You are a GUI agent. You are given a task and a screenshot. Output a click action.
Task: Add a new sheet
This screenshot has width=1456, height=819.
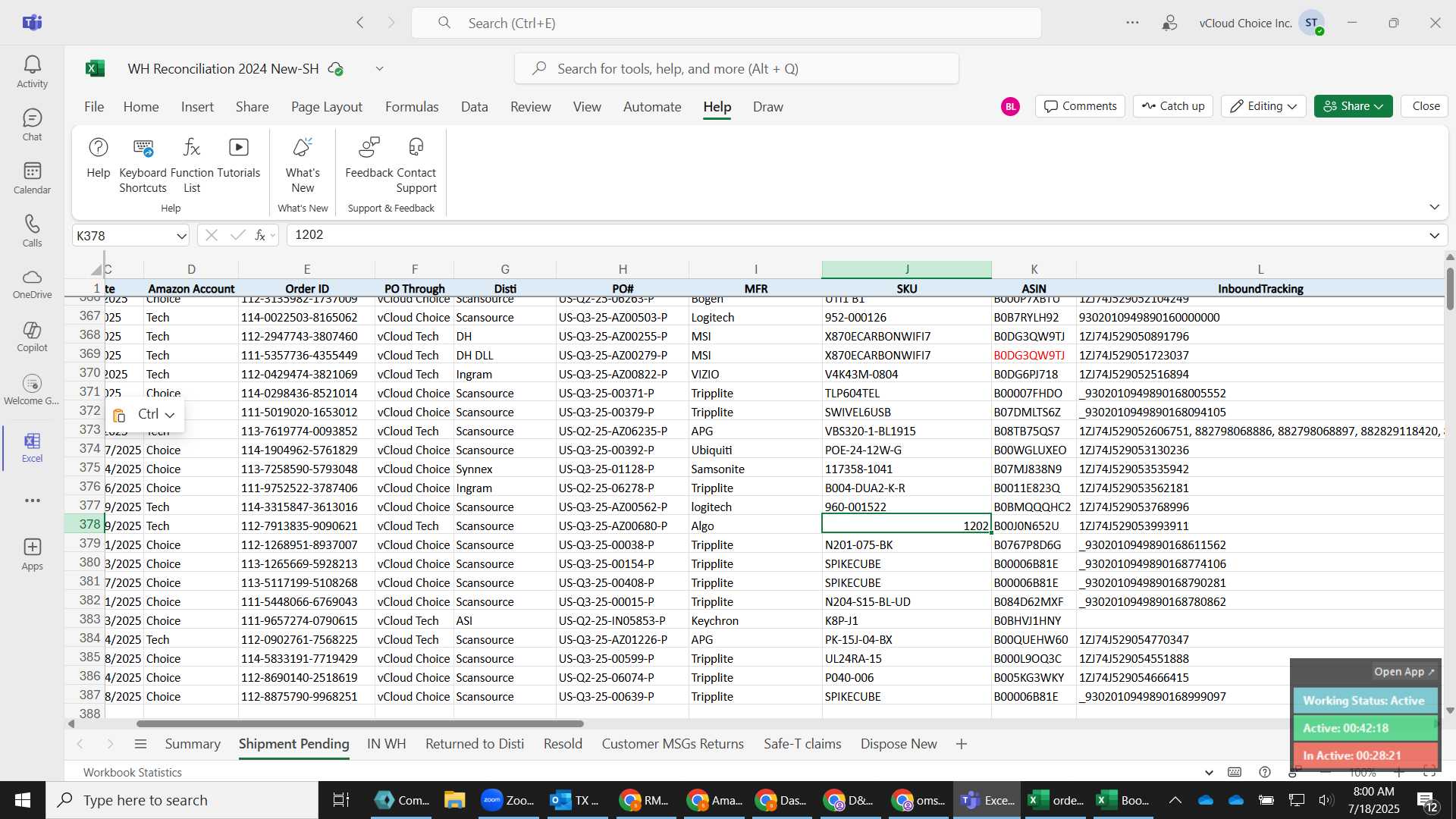point(962,744)
